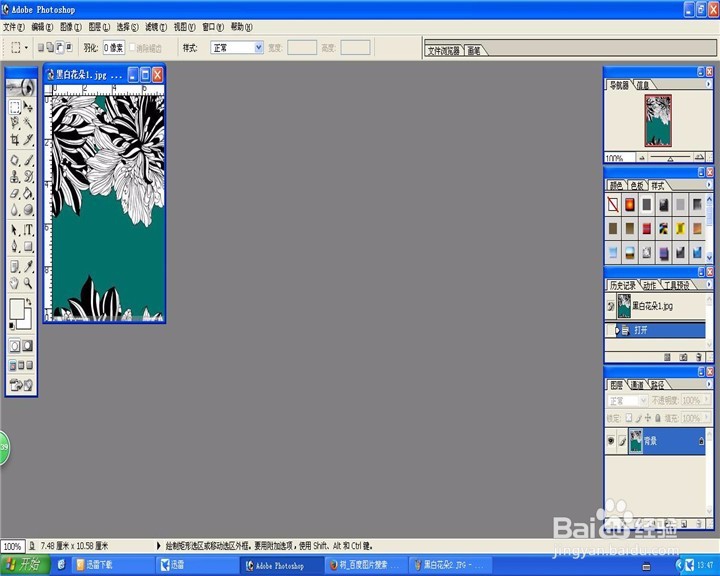Image resolution: width=720 pixels, height=576 pixels.
Task: Select the Hand tool
Action: click(x=15, y=283)
